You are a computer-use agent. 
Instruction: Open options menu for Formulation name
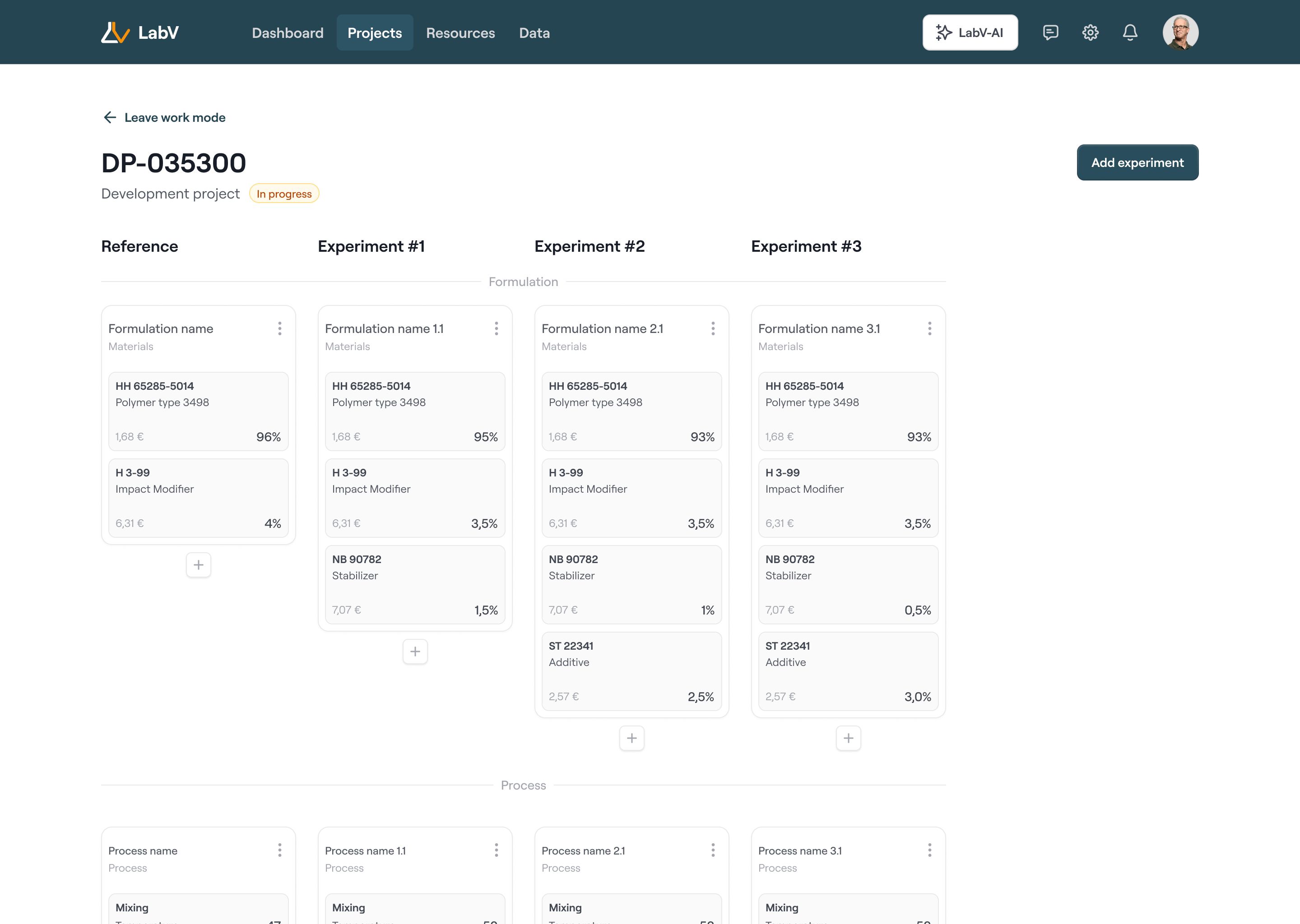coord(279,328)
